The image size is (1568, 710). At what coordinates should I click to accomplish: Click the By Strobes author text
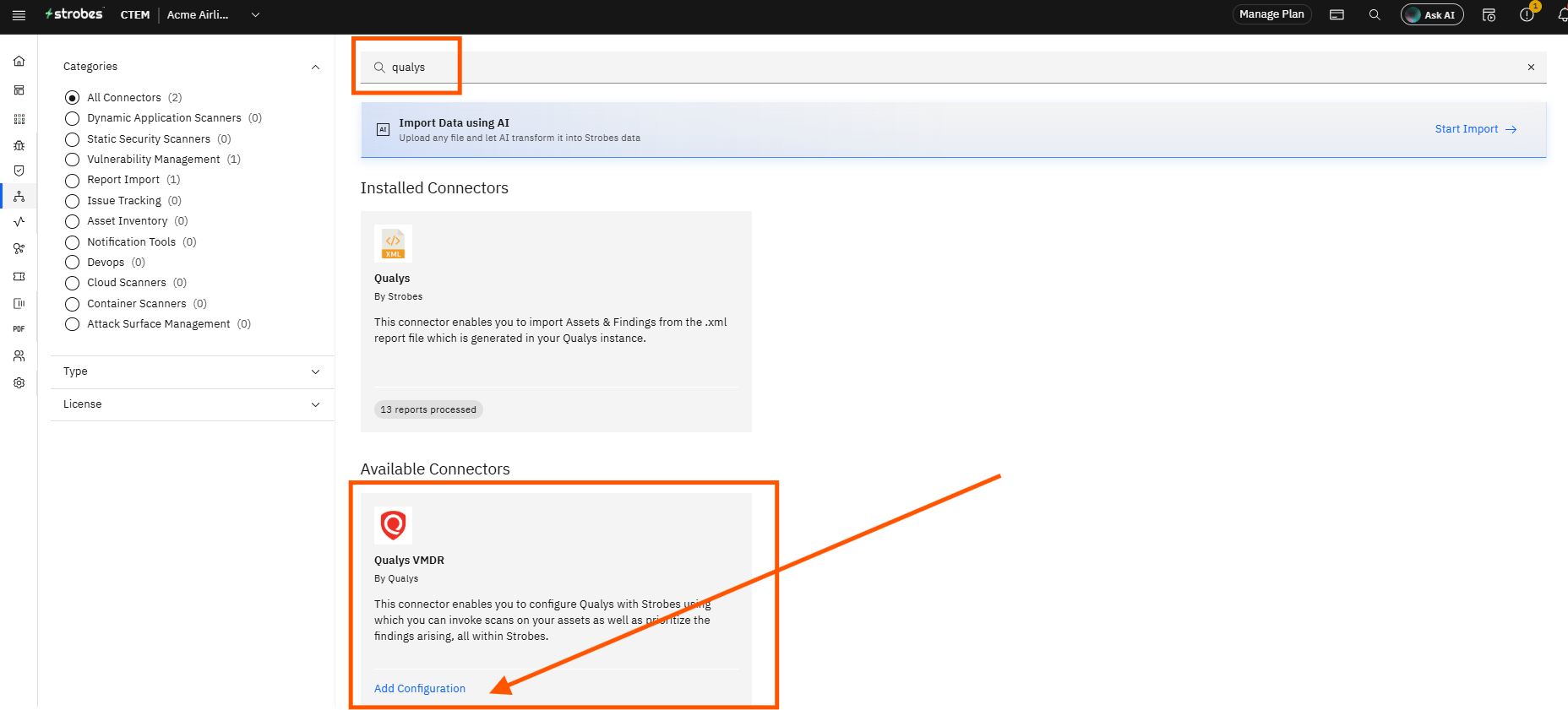click(x=398, y=297)
